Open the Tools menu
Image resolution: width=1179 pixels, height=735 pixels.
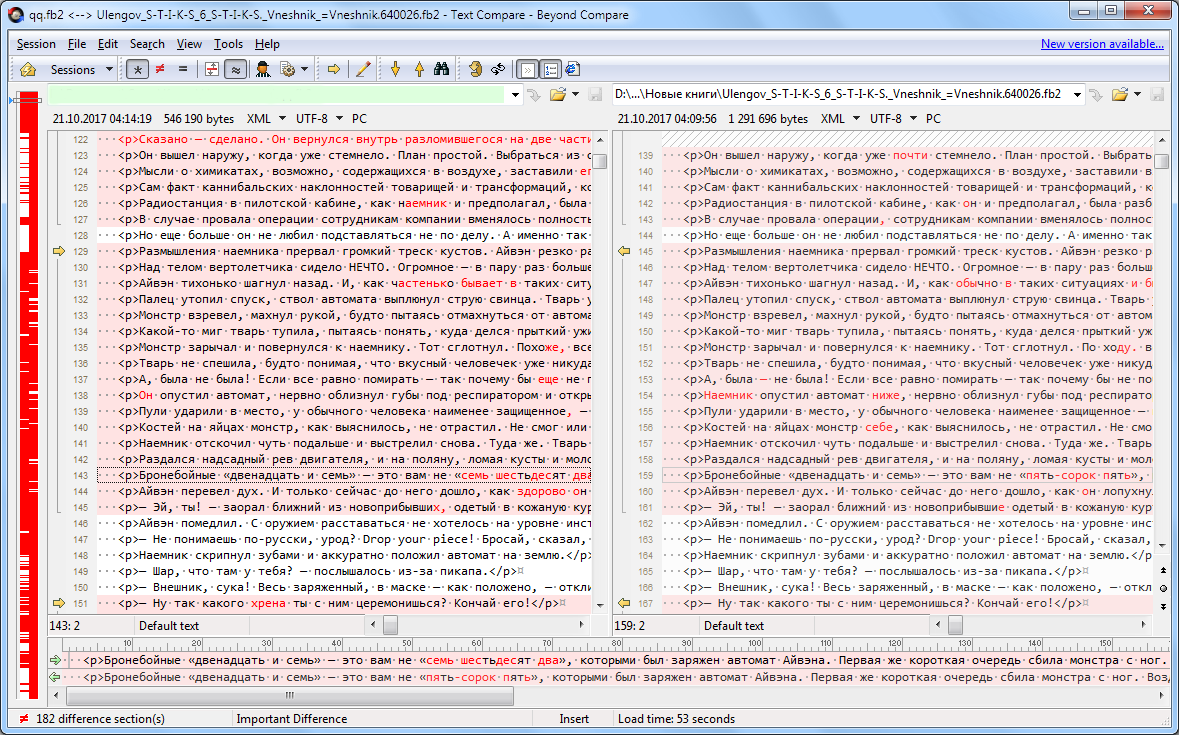point(228,44)
